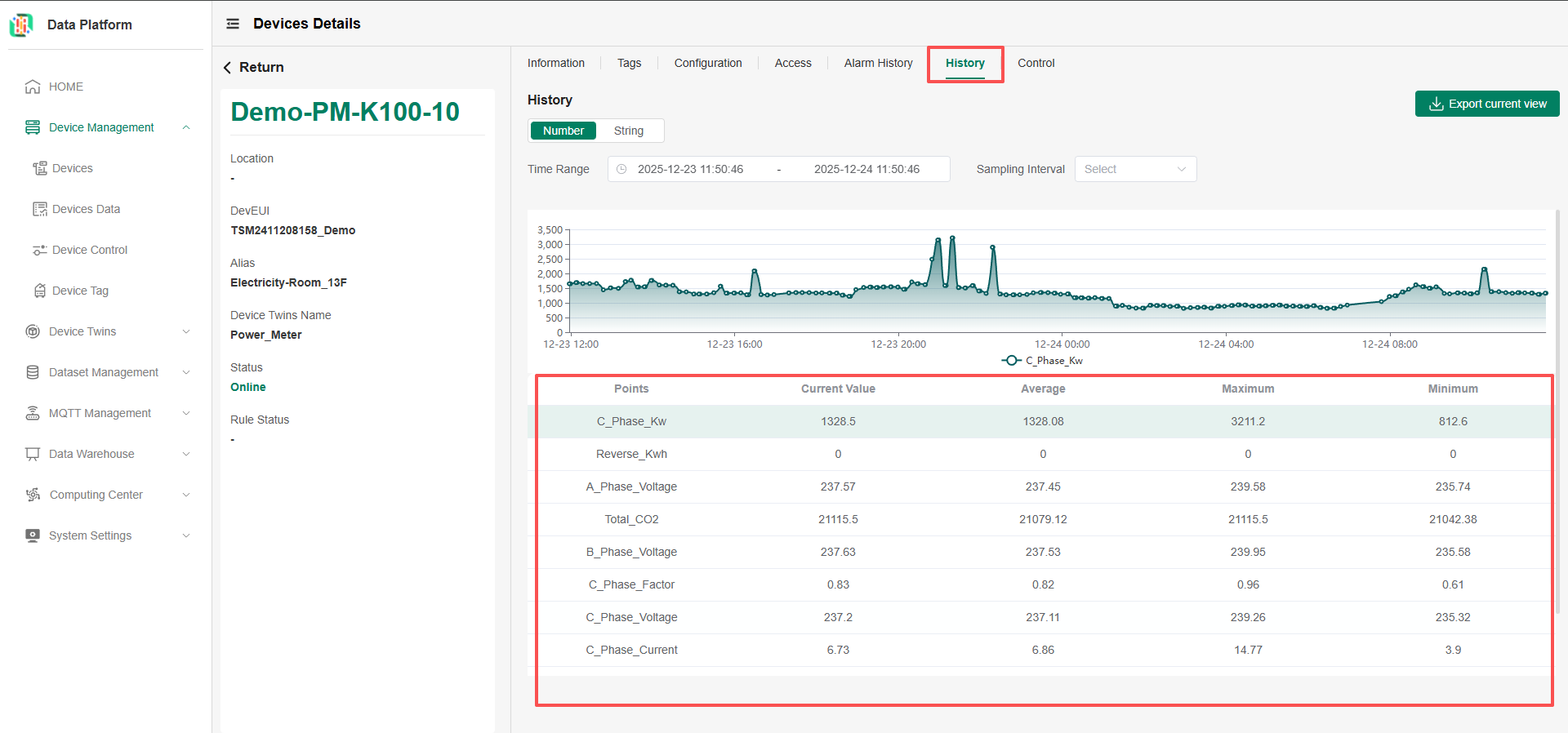
Task: Switch history view to String
Action: [x=628, y=131]
